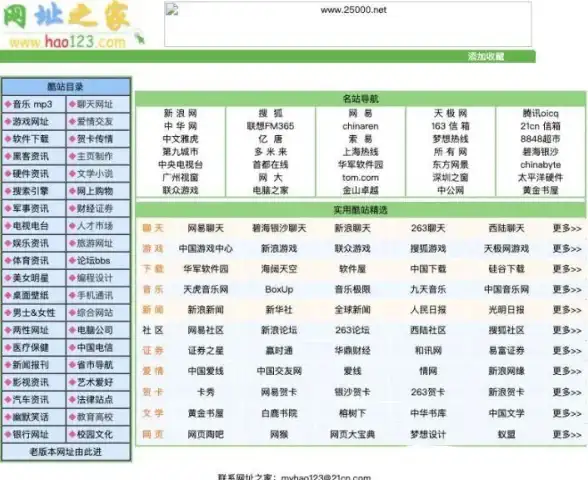Open 校园文化 category
588x480 pixels.
94,434
